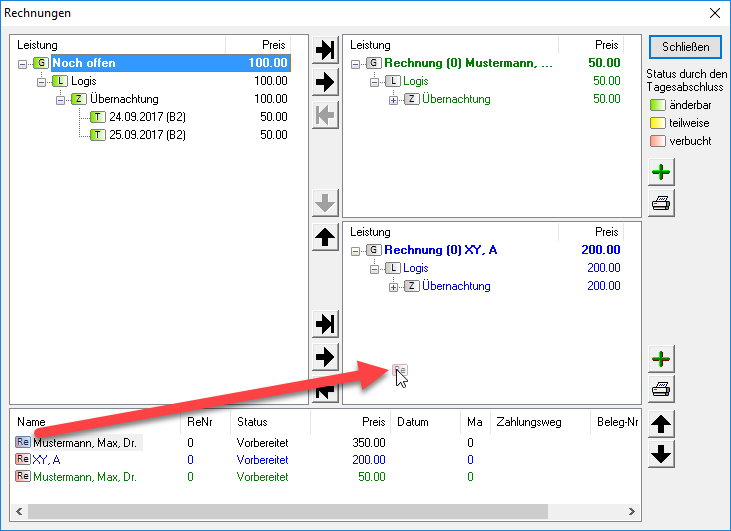Image resolution: width=731 pixels, height=531 pixels.
Task: Select Rechnung (0) Mustermann tree row
Action: (x=468, y=63)
